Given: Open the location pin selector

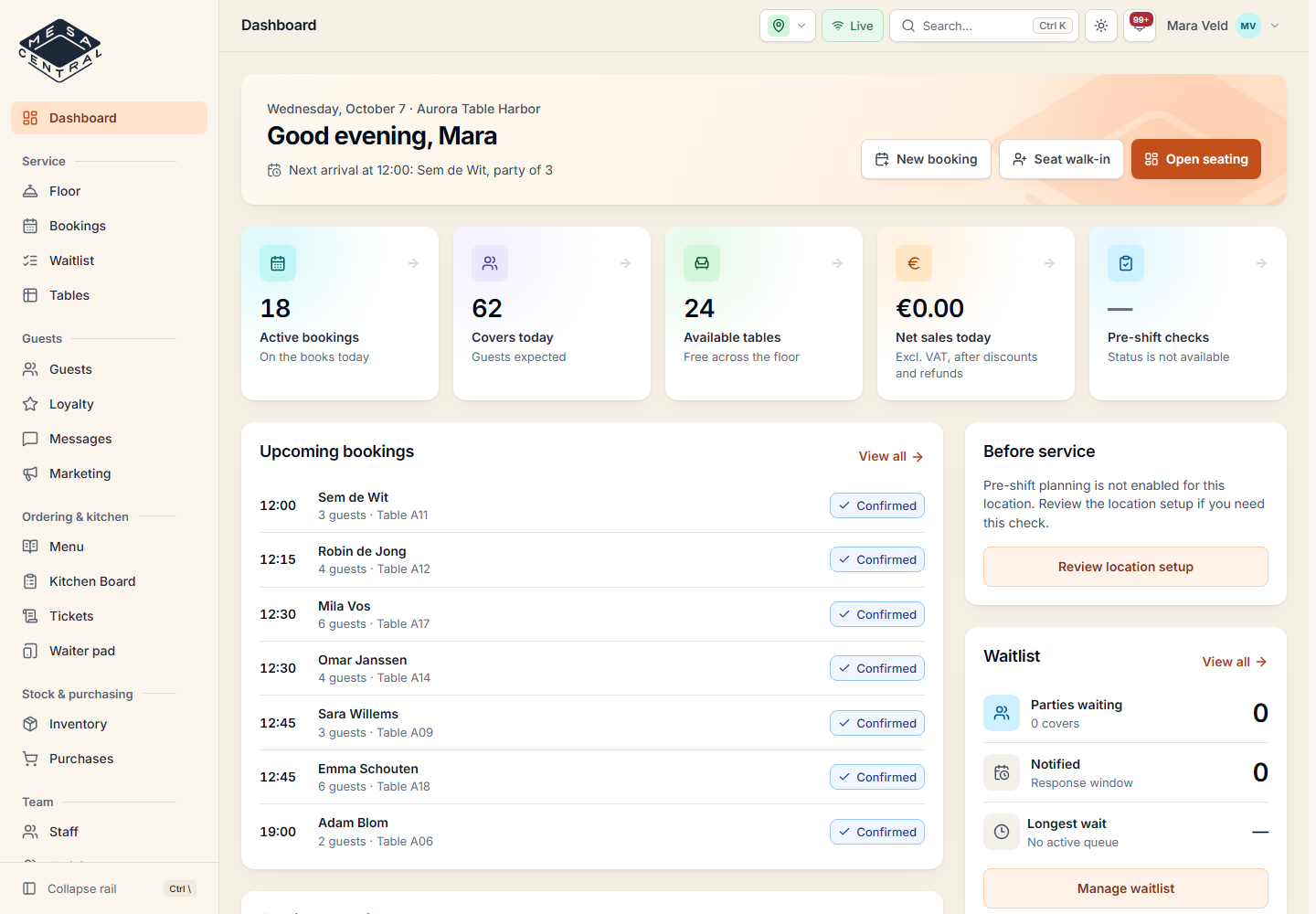Looking at the screenshot, I should (x=788, y=26).
